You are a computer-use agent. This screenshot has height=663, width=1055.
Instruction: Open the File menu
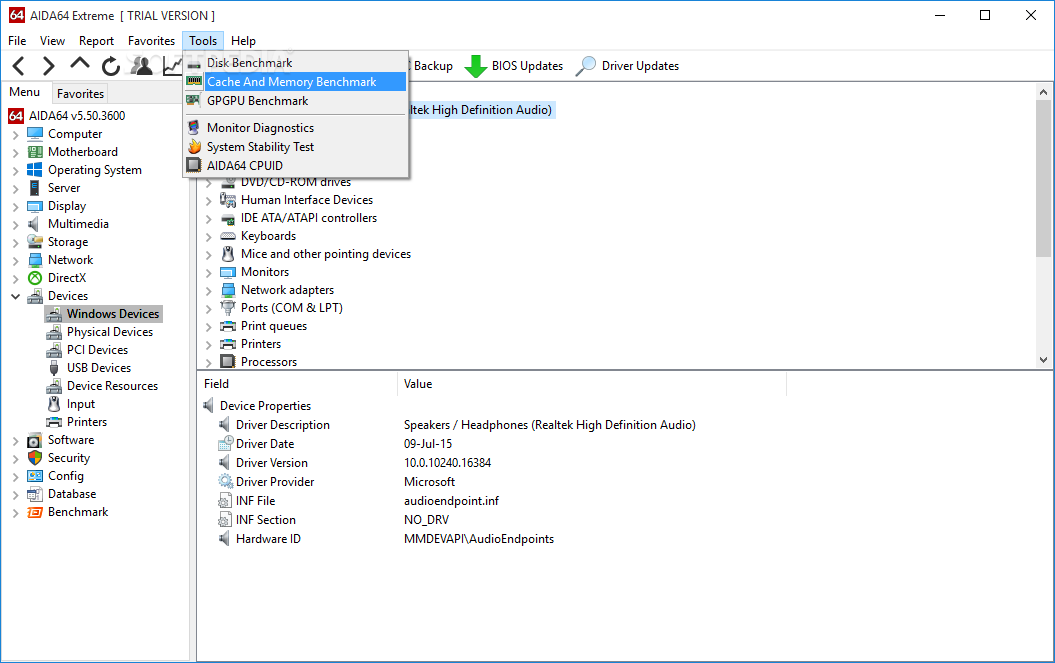(x=17, y=41)
